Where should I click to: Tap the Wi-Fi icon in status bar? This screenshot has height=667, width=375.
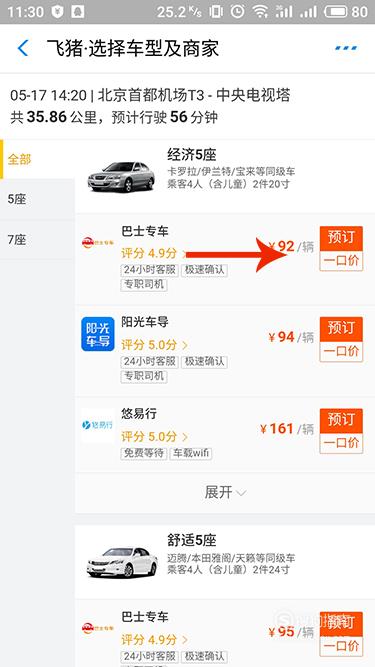tap(259, 11)
